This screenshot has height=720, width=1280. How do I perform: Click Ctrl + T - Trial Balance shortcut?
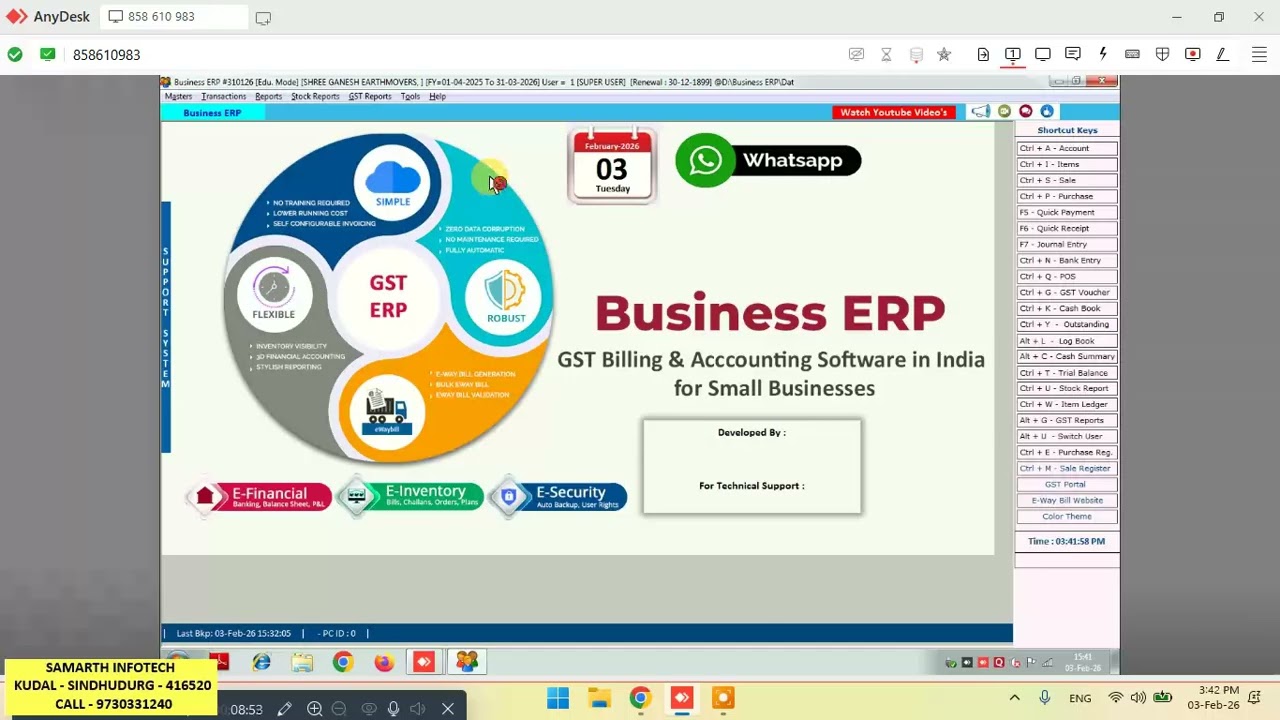coord(1067,373)
